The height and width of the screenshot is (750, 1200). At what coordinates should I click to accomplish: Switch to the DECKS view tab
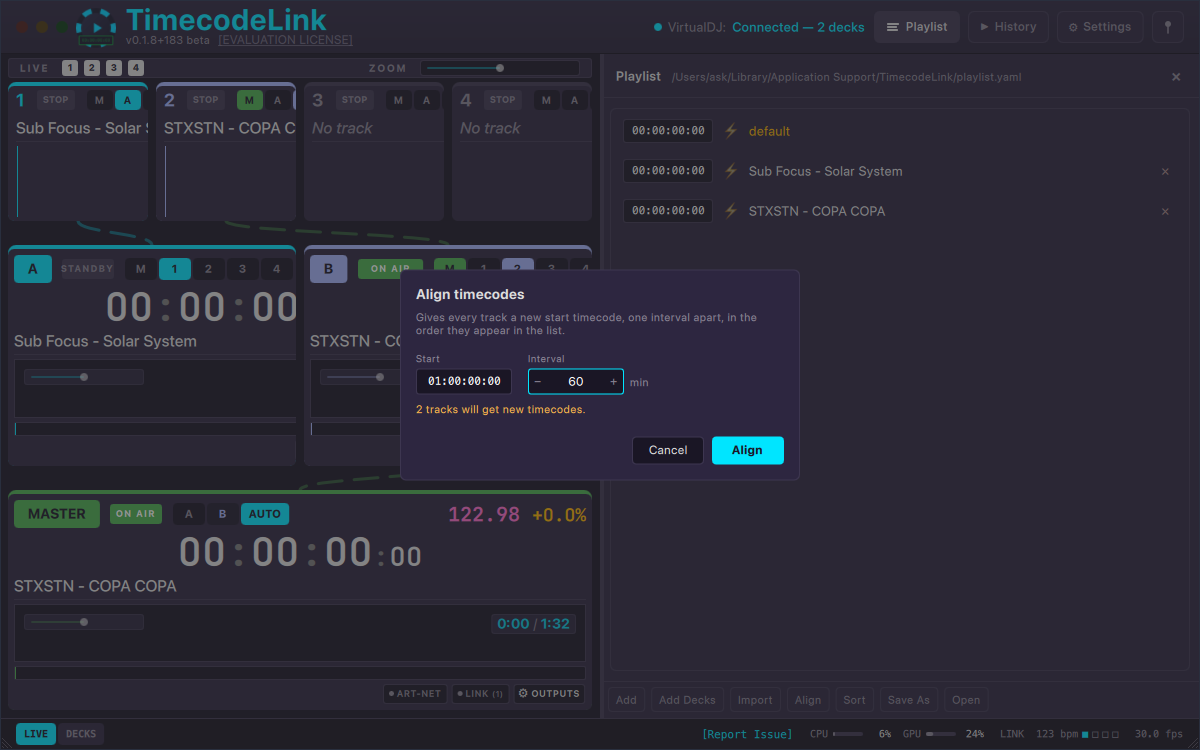click(81, 734)
